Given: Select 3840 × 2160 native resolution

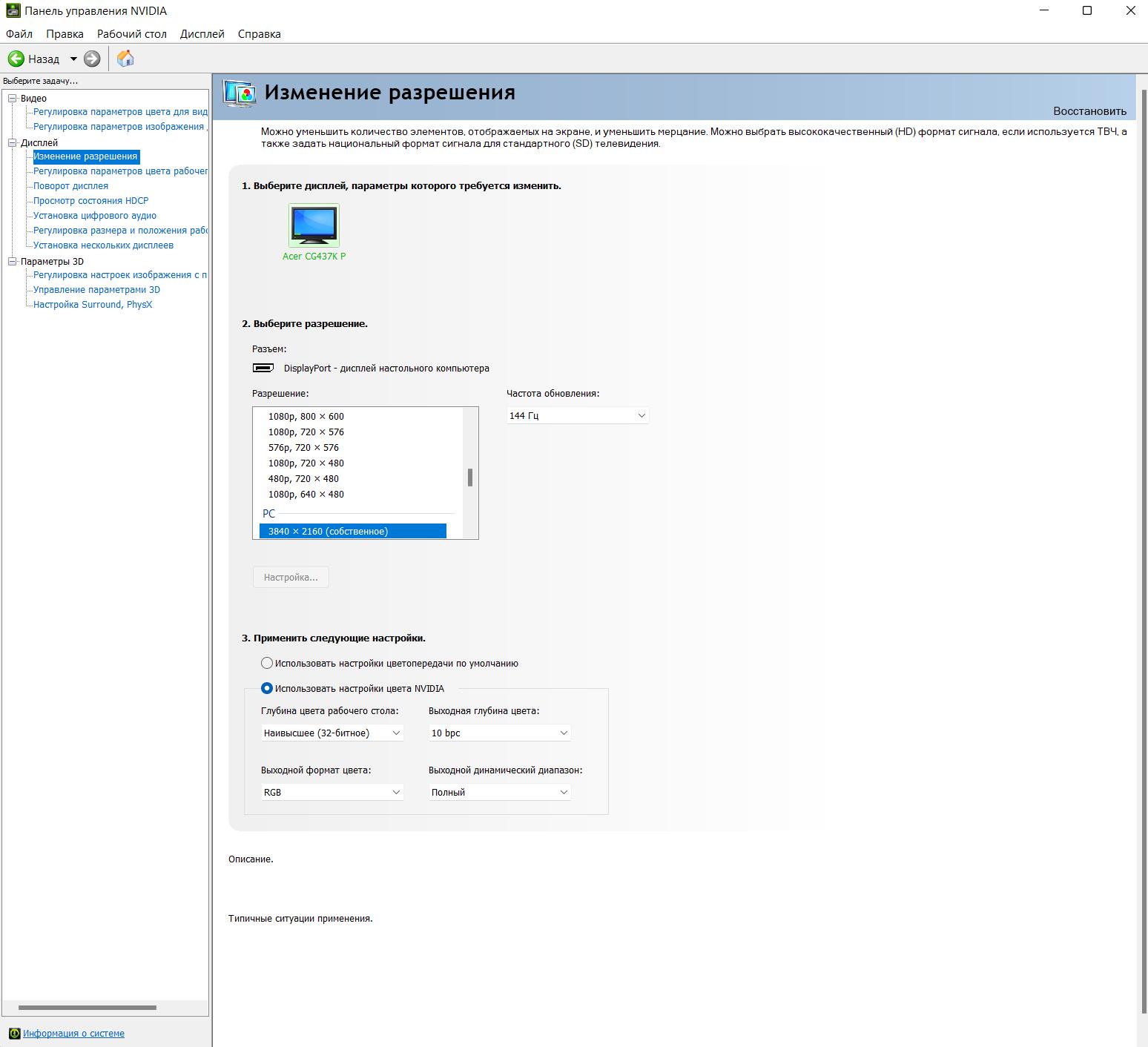Looking at the screenshot, I should pyautogui.click(x=353, y=531).
